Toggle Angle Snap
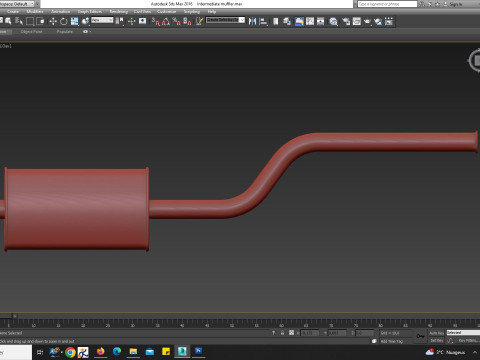This screenshot has height=360, width=480. pyautogui.click(x=166, y=21)
